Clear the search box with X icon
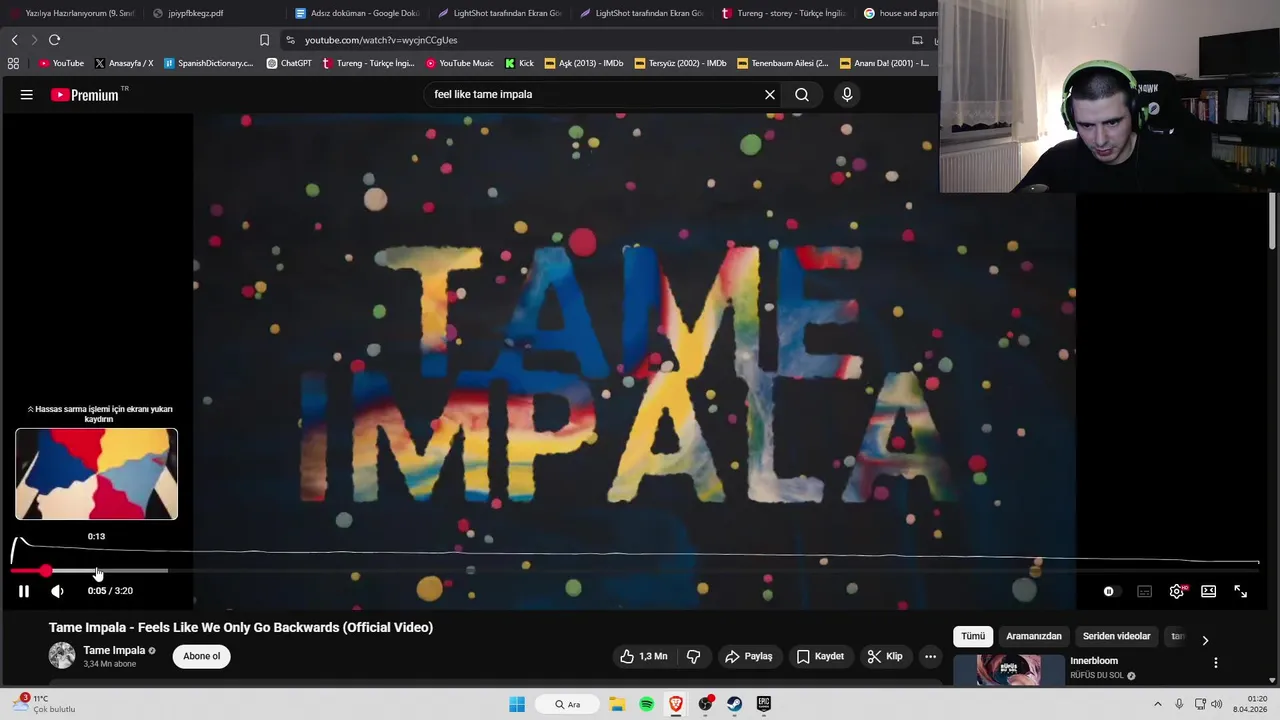Image resolution: width=1280 pixels, height=720 pixels. [x=770, y=95]
